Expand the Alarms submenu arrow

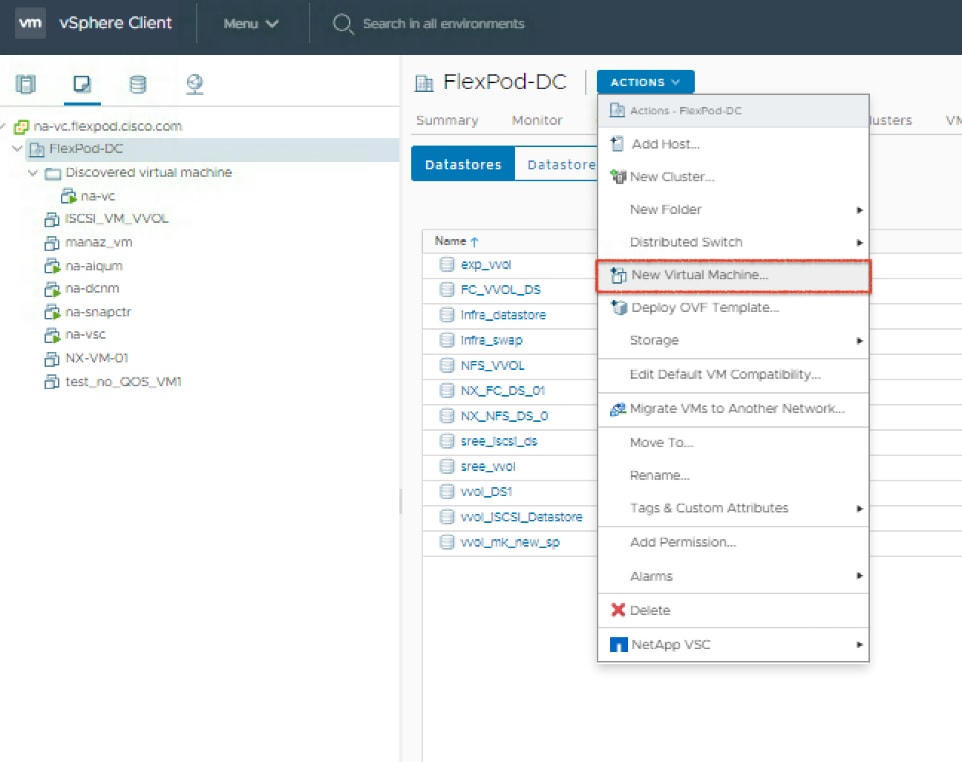[x=860, y=575]
